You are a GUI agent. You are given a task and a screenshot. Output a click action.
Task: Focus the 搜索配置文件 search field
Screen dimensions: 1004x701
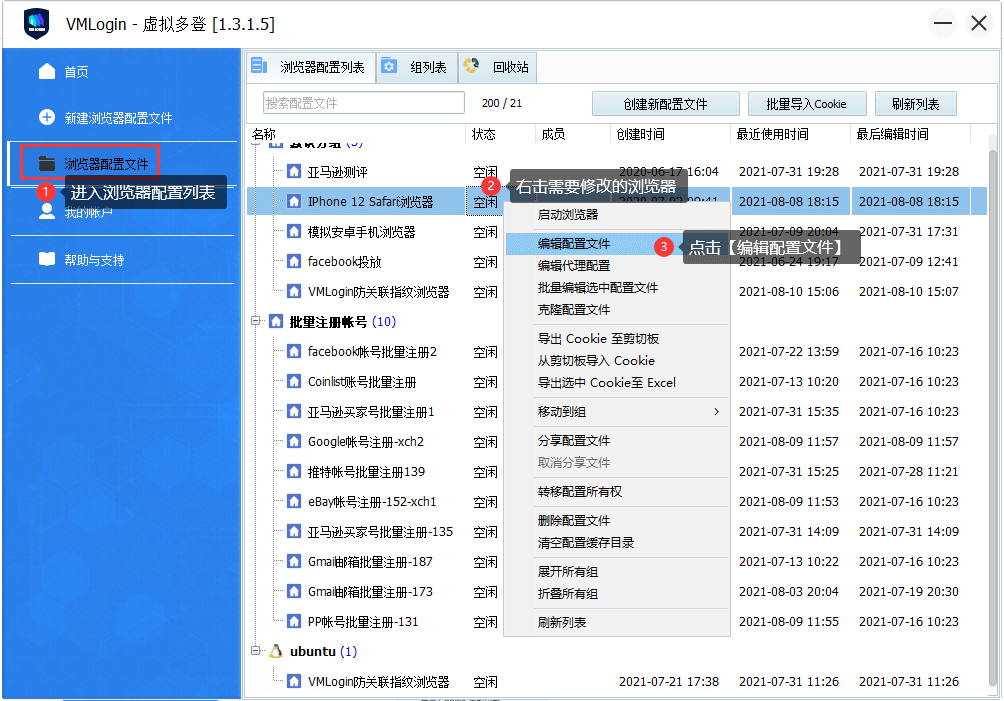(364, 103)
